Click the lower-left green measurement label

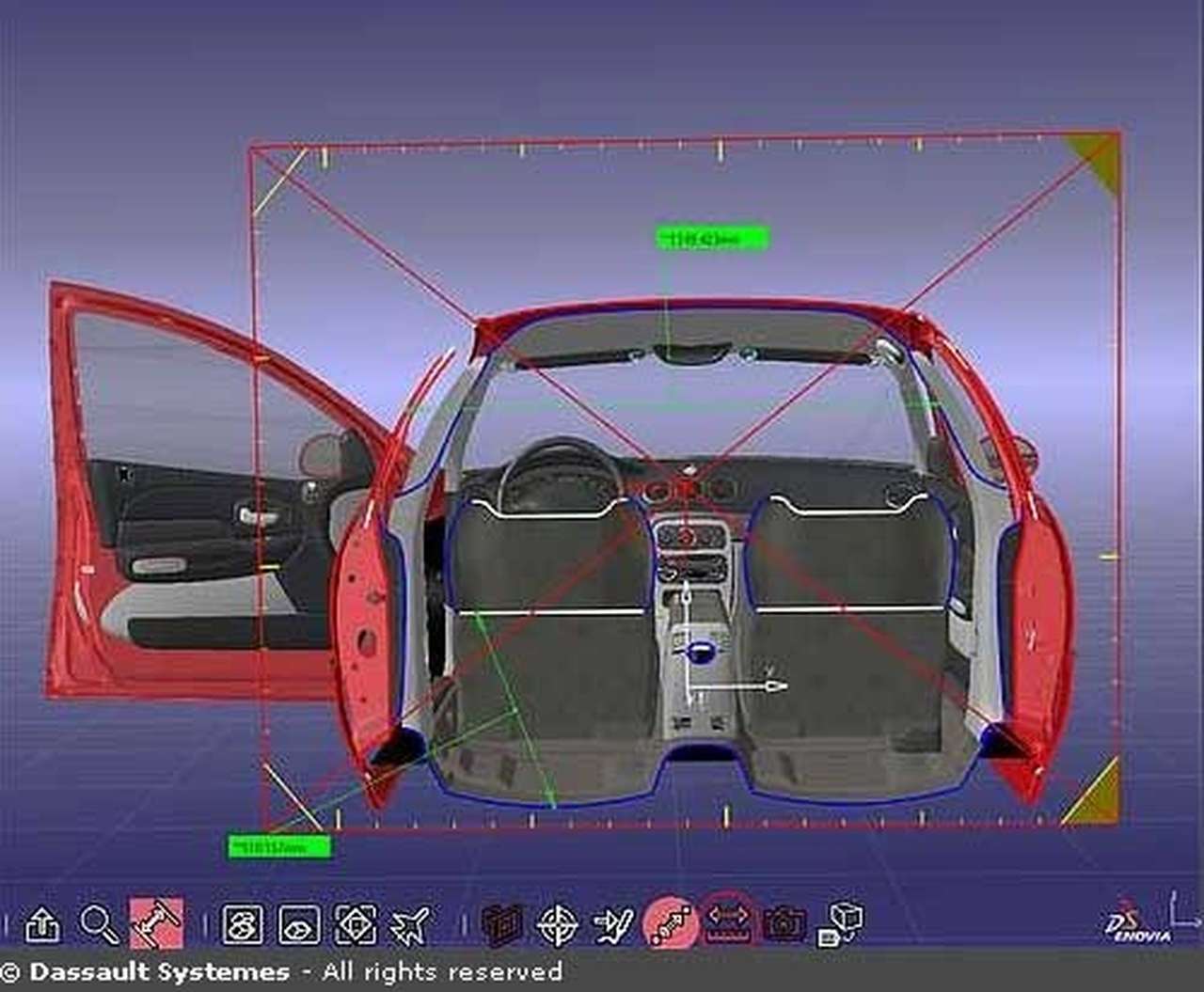[279, 847]
